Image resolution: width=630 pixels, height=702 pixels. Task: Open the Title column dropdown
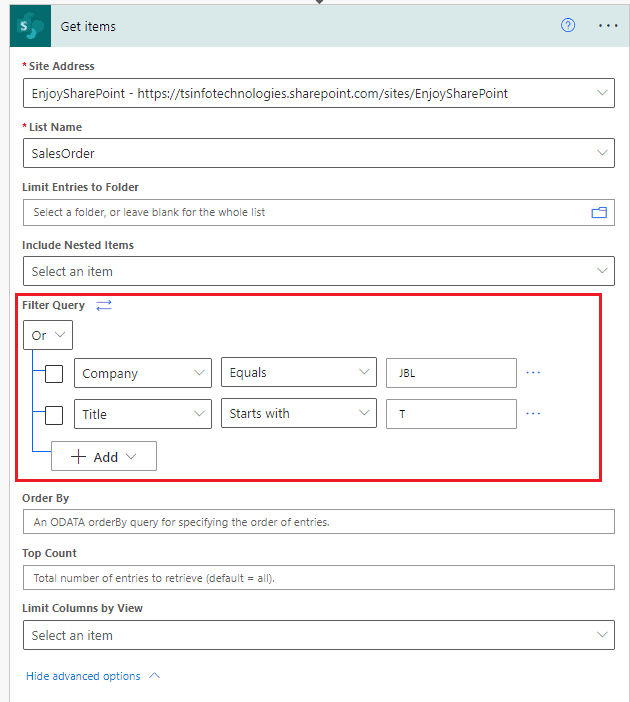tap(143, 414)
